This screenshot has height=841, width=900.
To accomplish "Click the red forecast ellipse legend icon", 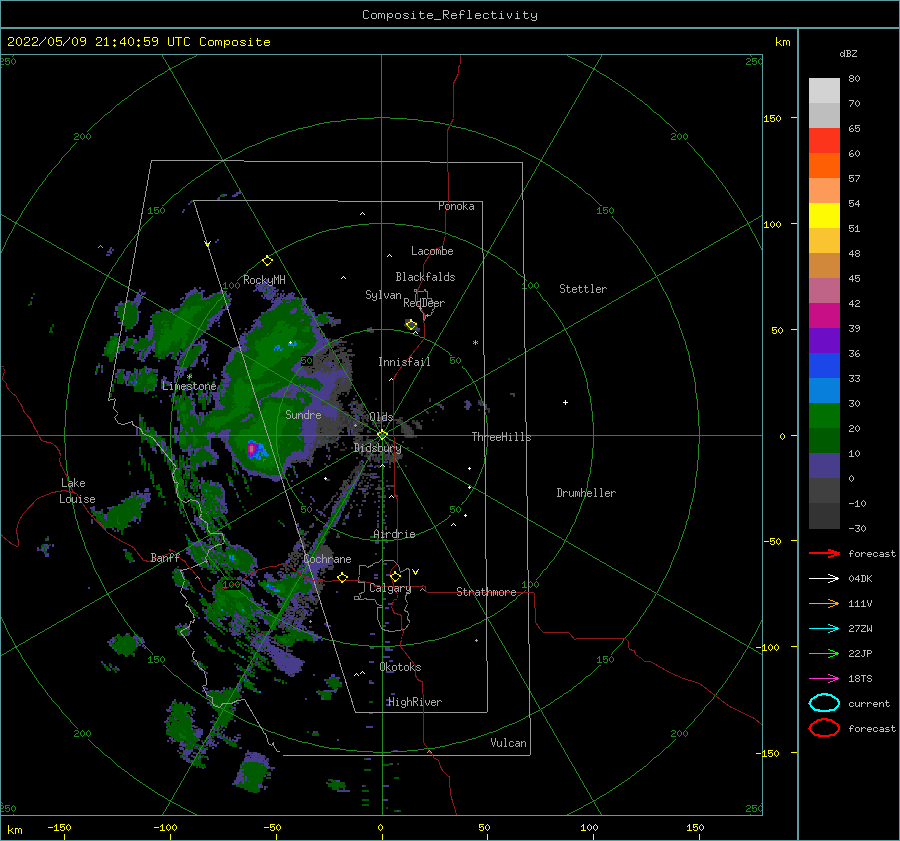I will click(x=824, y=728).
